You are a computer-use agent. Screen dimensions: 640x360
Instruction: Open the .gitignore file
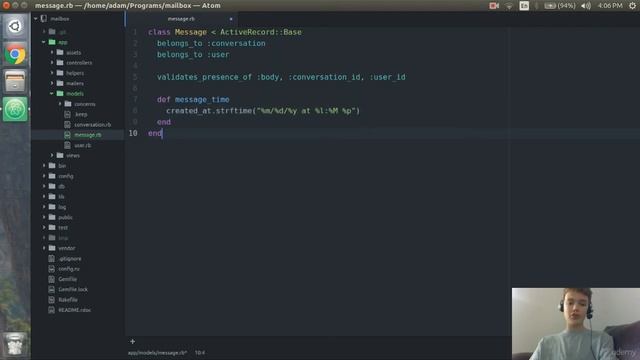(69, 259)
